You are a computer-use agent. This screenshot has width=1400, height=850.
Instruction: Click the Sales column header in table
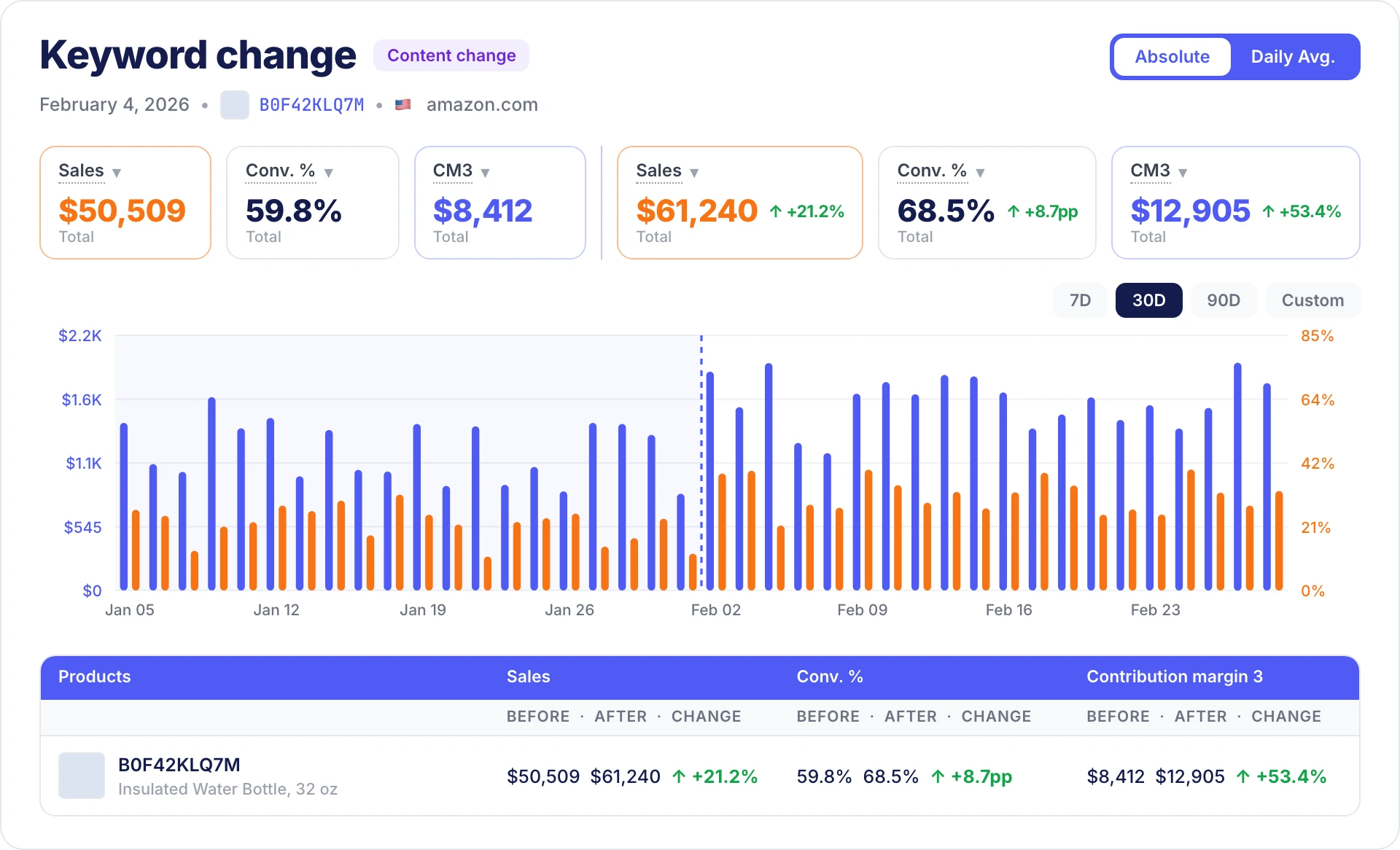[528, 677]
